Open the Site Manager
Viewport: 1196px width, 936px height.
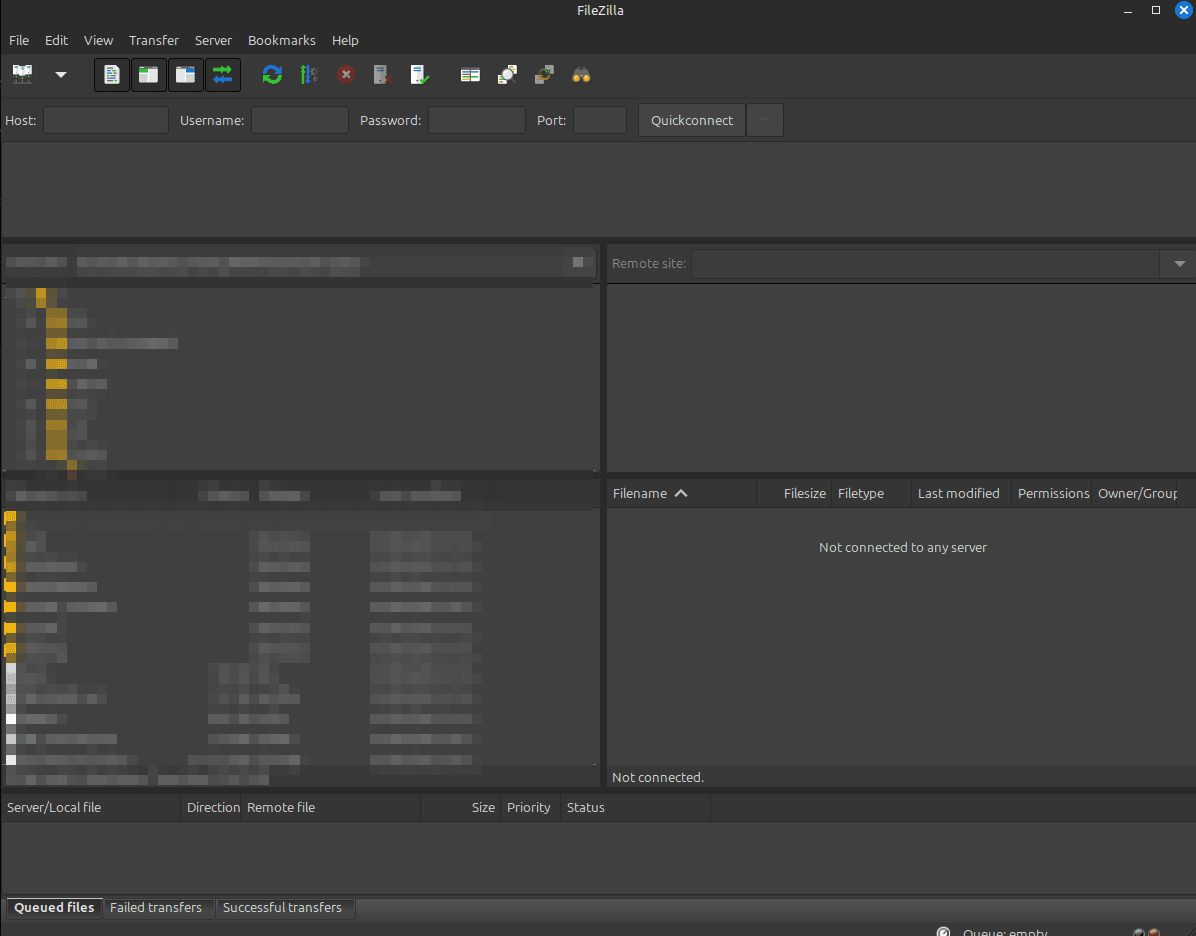[22, 74]
